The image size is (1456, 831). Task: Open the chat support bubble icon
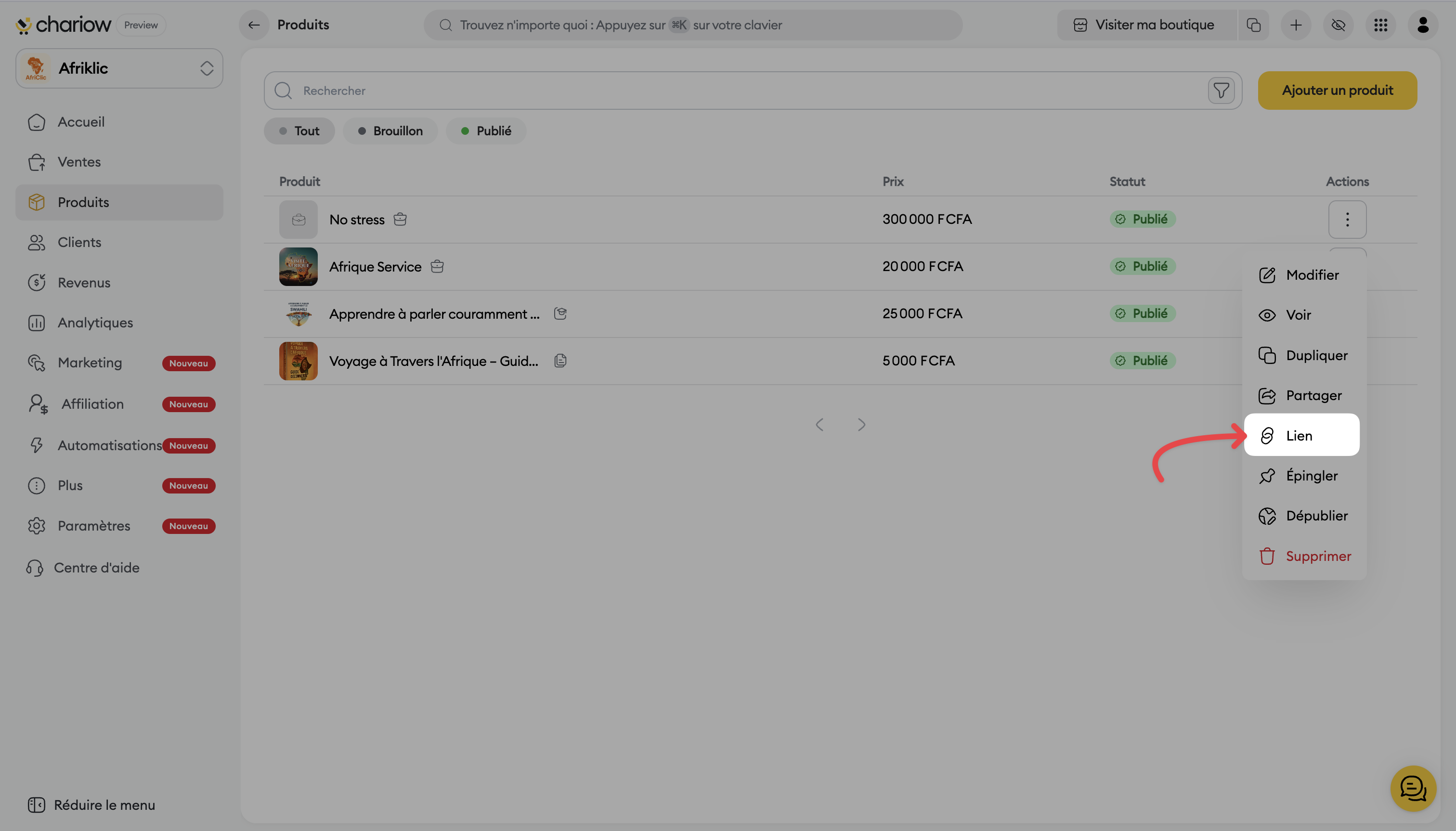tap(1413, 788)
